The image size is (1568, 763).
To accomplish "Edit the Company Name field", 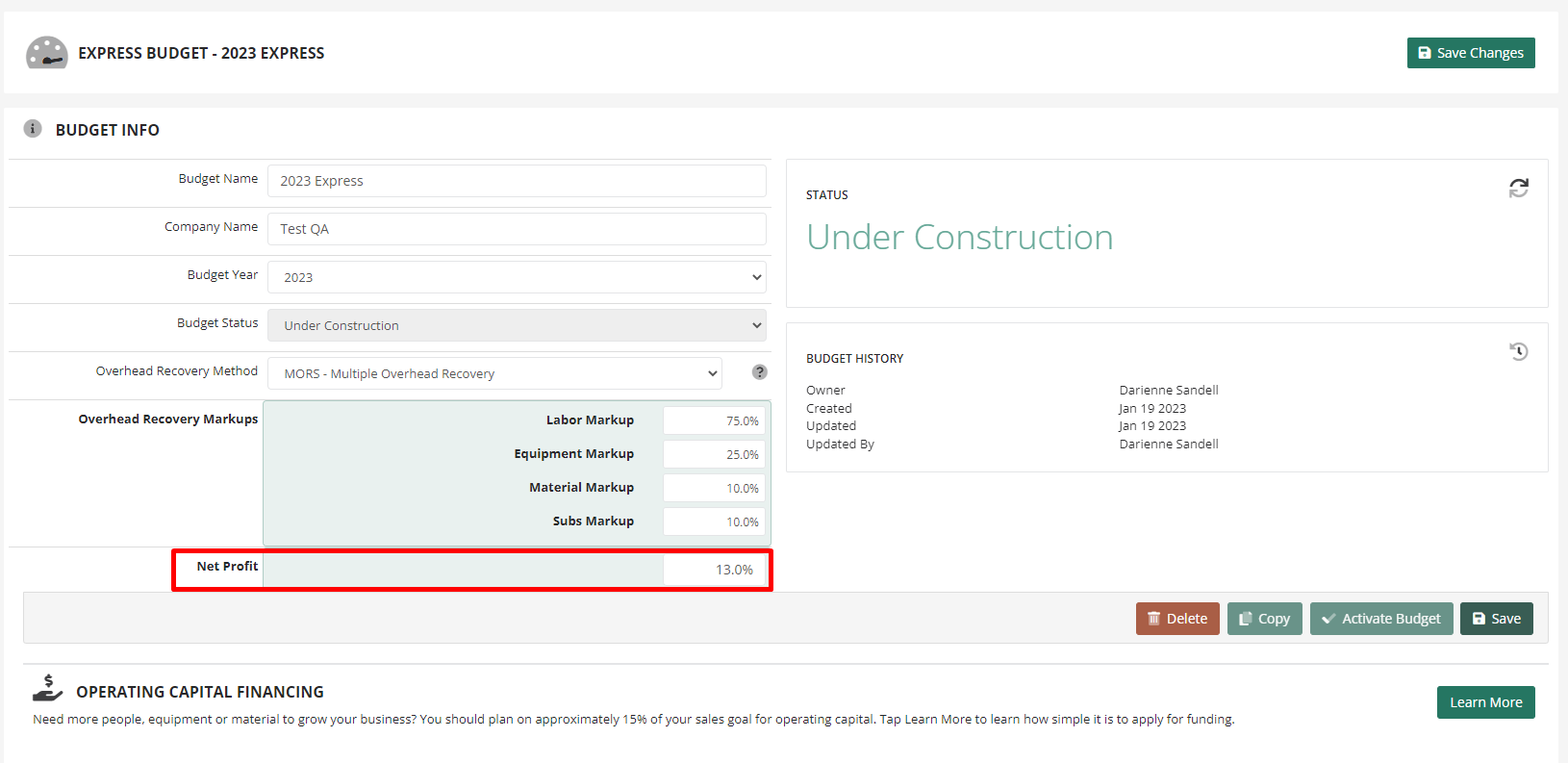I will (x=517, y=229).
